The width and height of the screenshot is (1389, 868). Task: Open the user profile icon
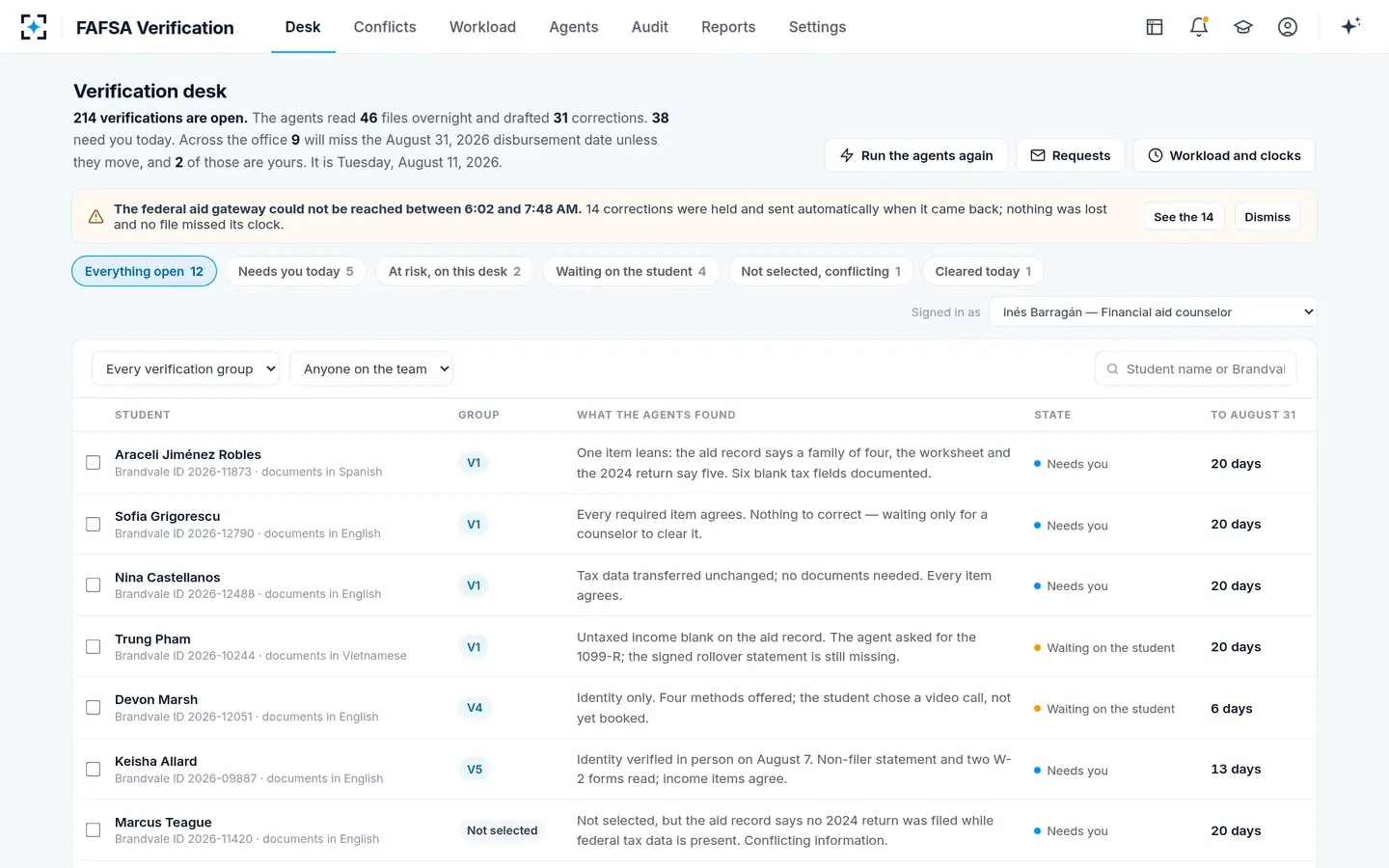1288,27
